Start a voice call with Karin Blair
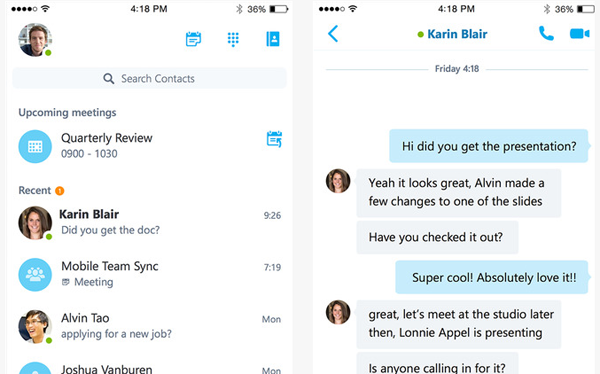This screenshot has width=600, height=374. (x=546, y=34)
